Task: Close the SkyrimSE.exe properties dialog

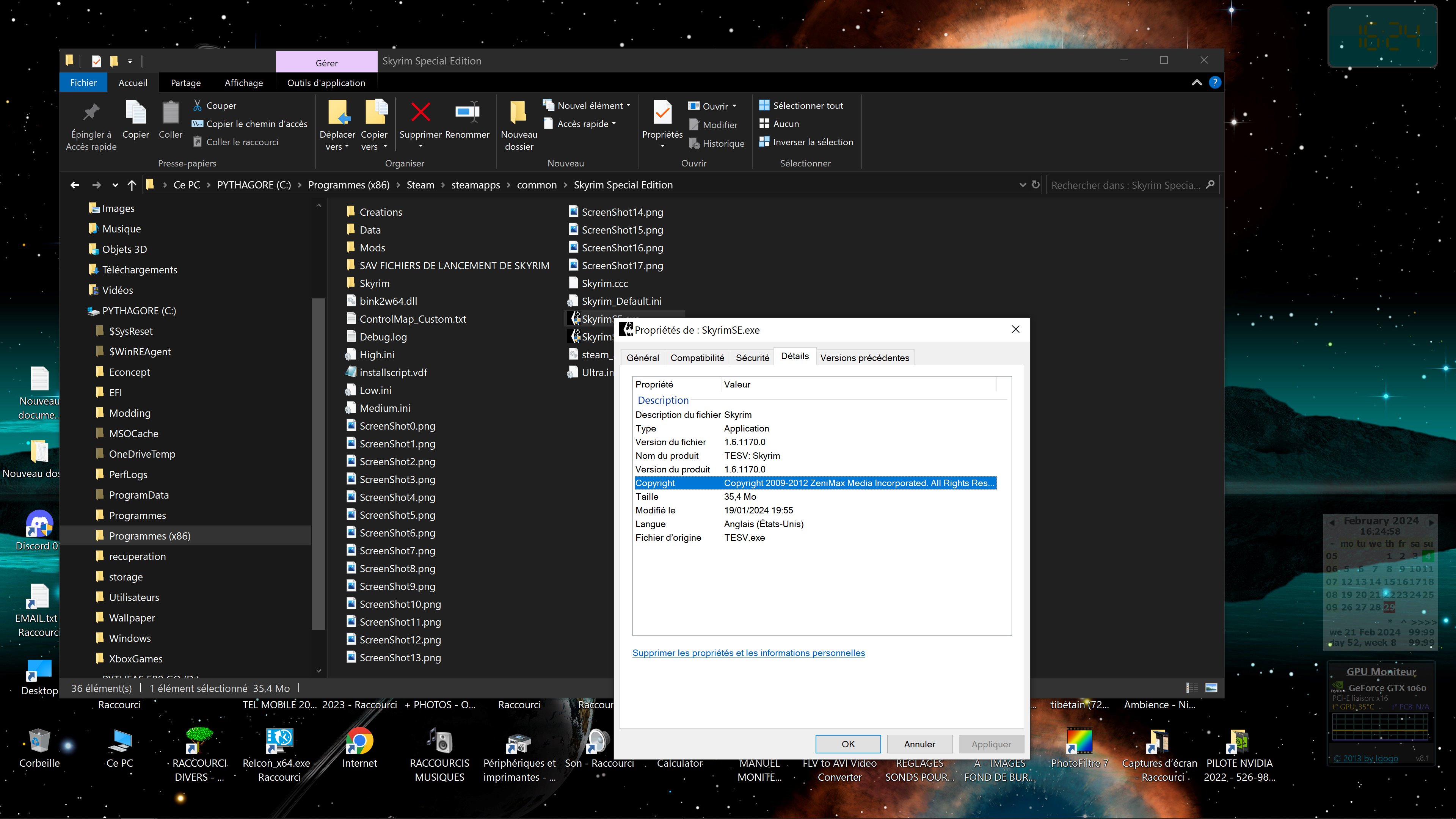Action: 1015,329
